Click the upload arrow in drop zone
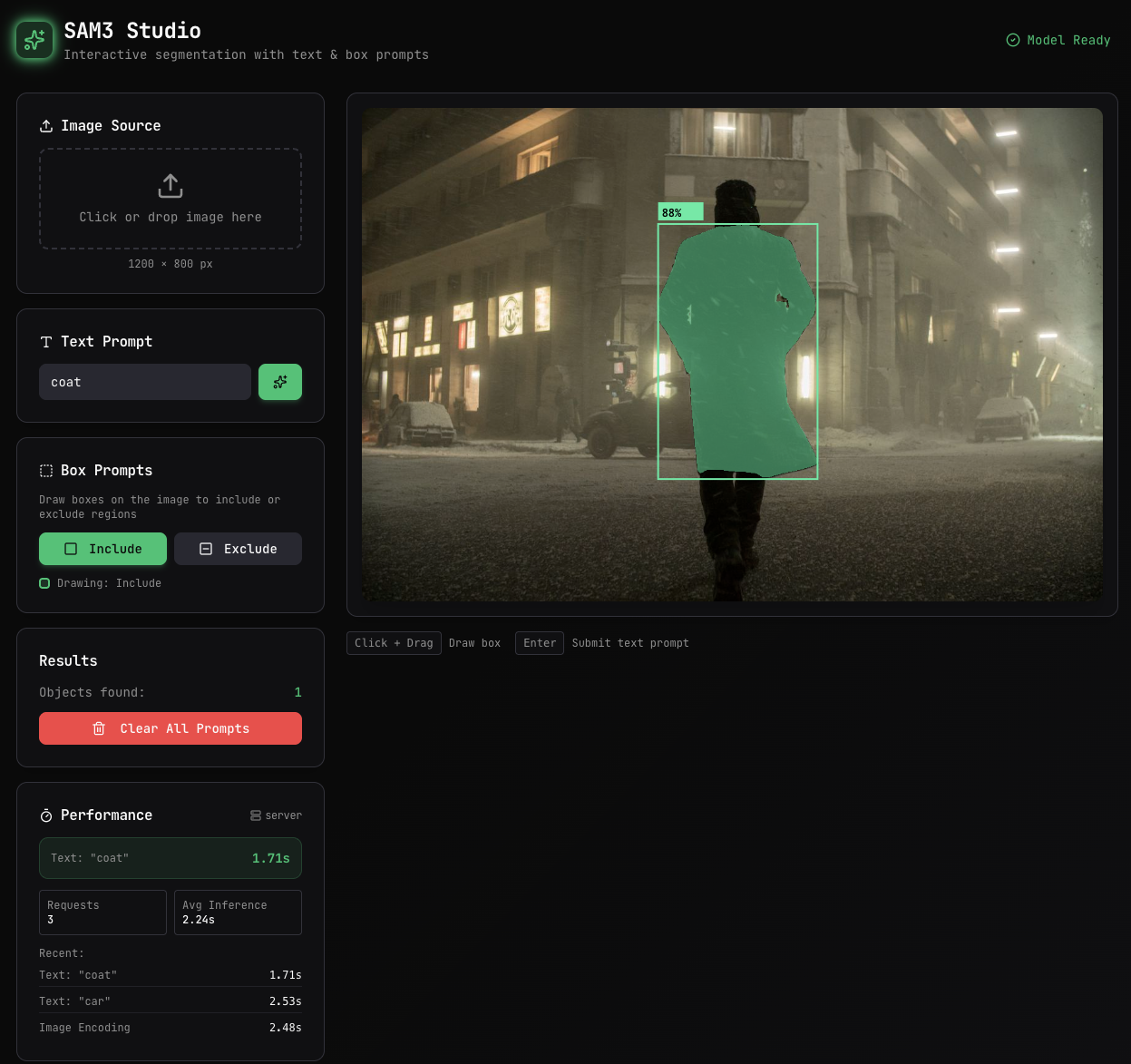The image size is (1131, 1064). tap(171, 186)
